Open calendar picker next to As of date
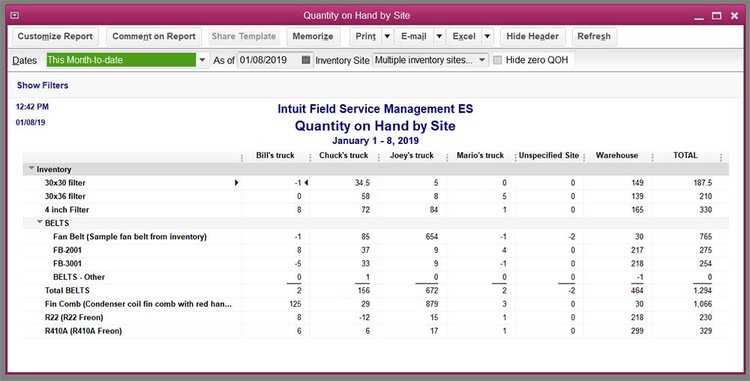 (306, 60)
